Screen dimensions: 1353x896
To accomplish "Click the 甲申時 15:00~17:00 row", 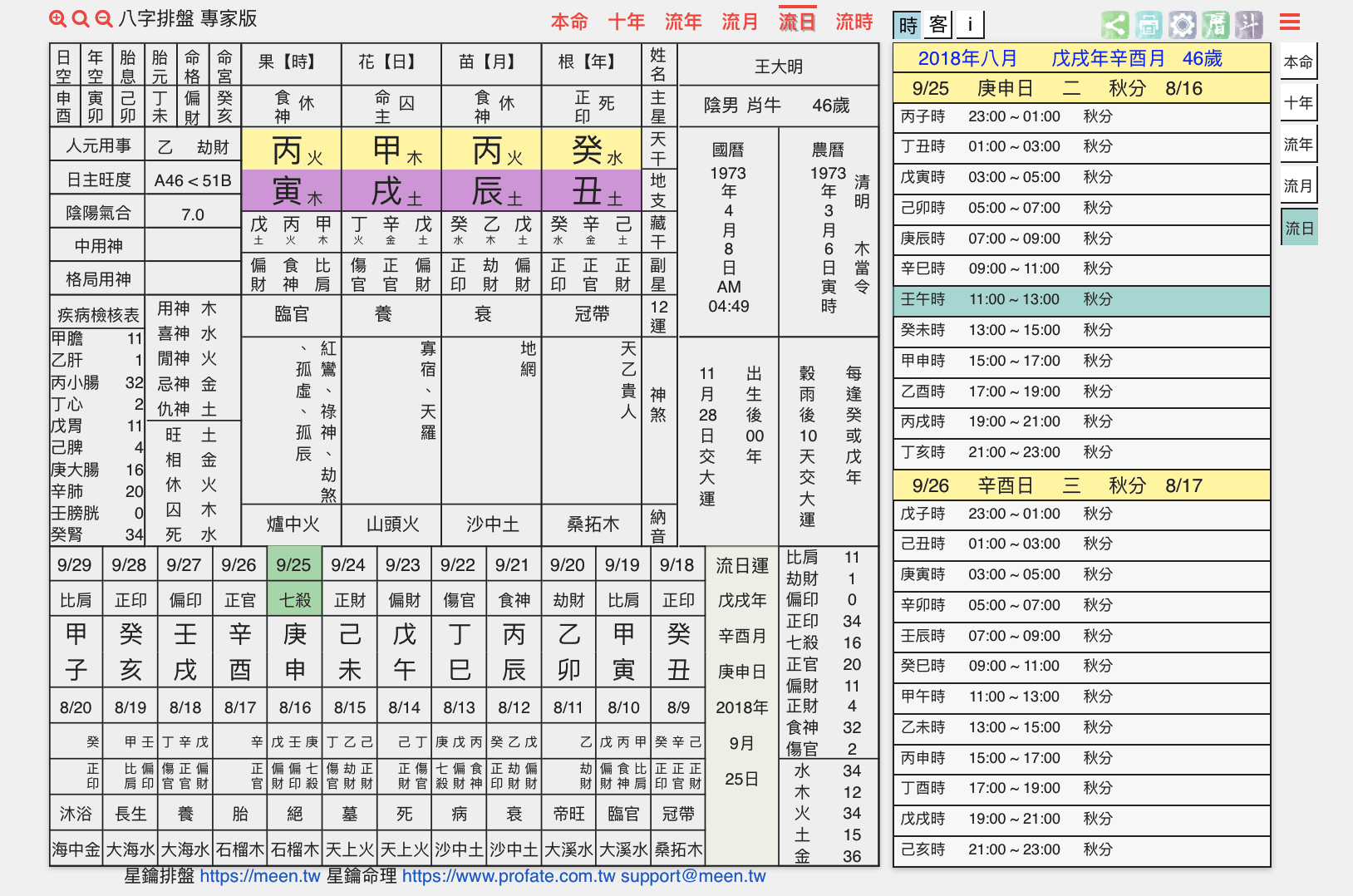I will 1081,361.
